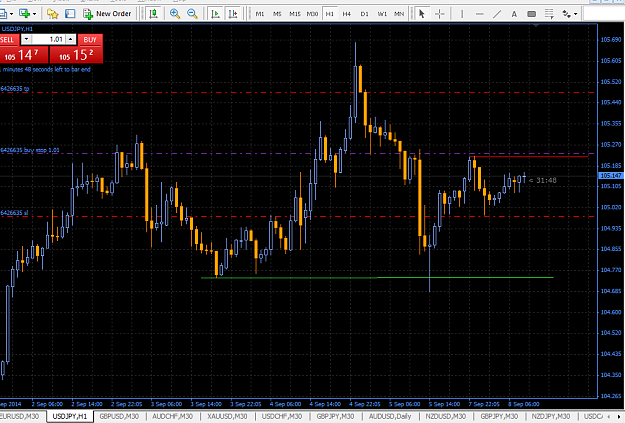Toggle the Terminal panel icon
Image resolution: width=625 pixels, height=423 pixels.
(x=70, y=14)
